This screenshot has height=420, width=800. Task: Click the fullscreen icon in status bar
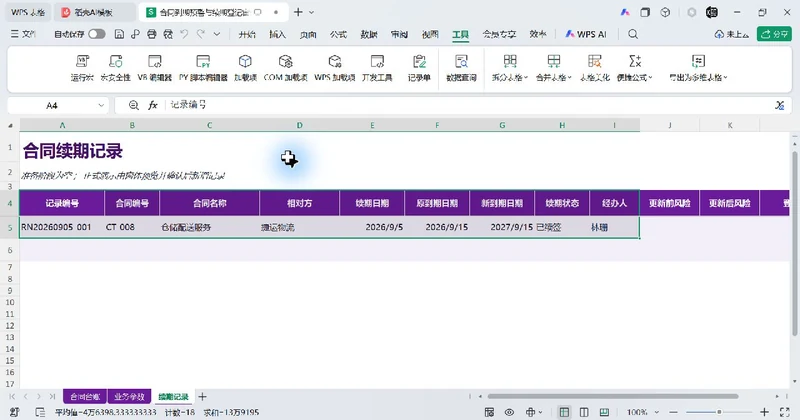tap(785, 412)
